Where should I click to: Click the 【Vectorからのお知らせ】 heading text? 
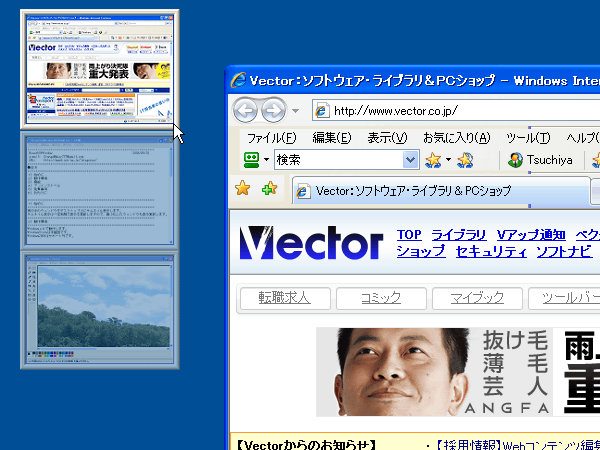click(305, 445)
